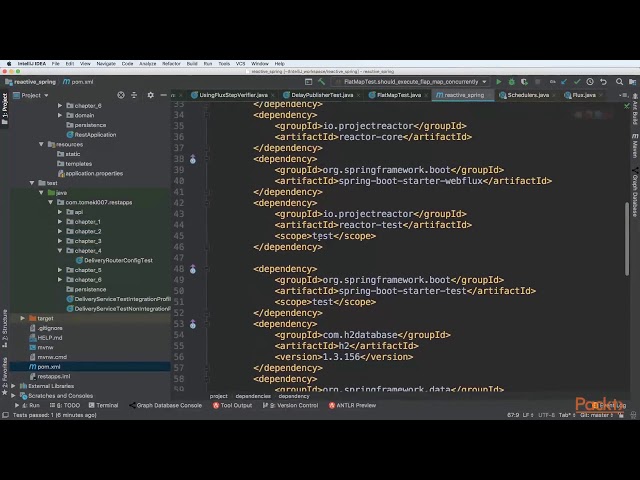This screenshot has height=480, width=640.
Task: Collapse the resources folder
Action: coord(41,144)
